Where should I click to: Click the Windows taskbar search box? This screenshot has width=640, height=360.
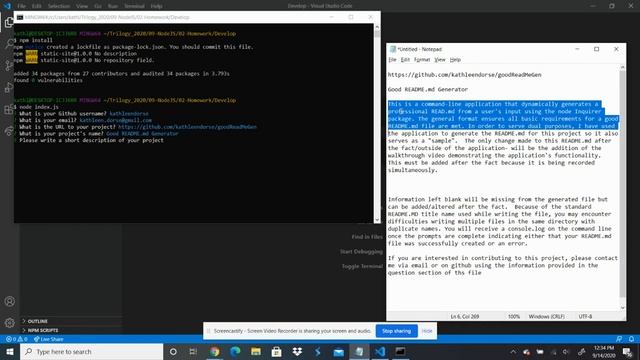pyautogui.click(x=91, y=351)
